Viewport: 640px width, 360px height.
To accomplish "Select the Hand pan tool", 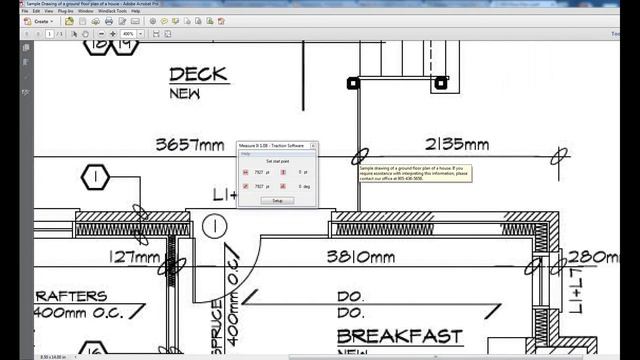I will [85, 34].
